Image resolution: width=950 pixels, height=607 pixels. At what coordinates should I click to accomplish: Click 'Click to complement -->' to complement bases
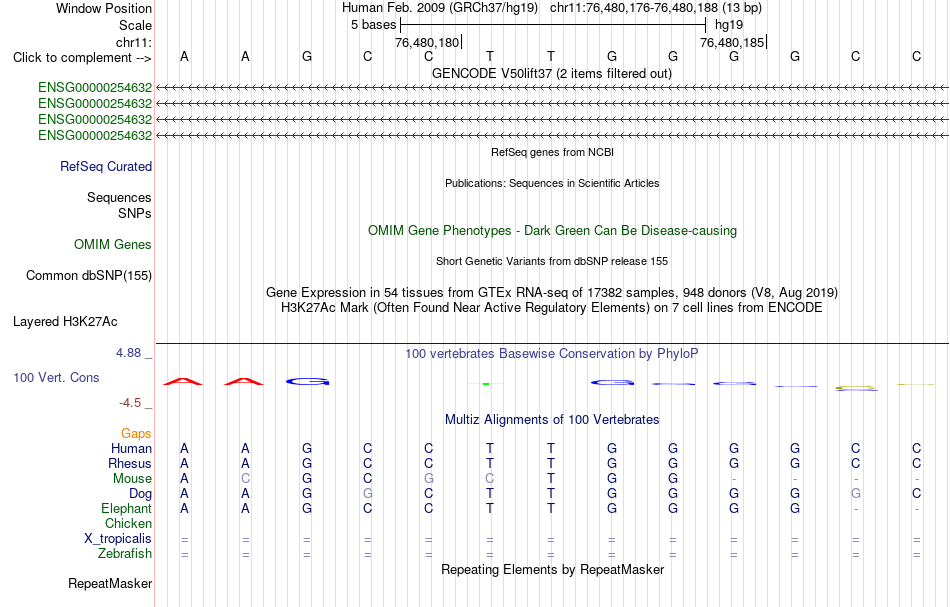(x=82, y=58)
